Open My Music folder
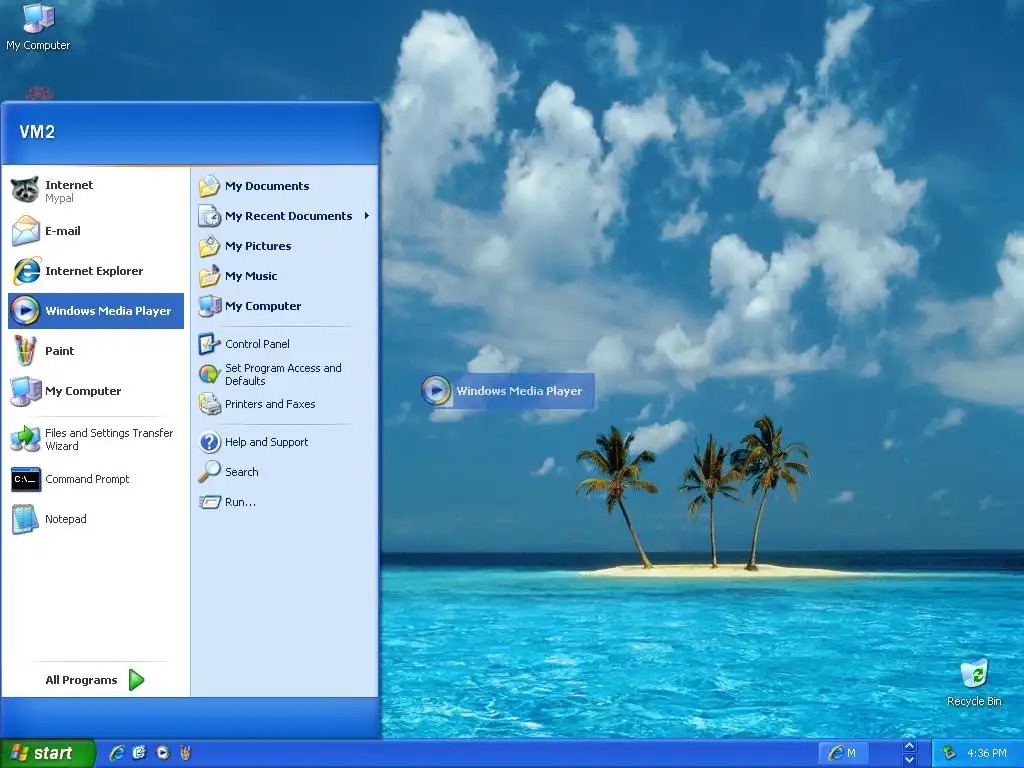This screenshot has width=1024, height=768. click(284, 276)
